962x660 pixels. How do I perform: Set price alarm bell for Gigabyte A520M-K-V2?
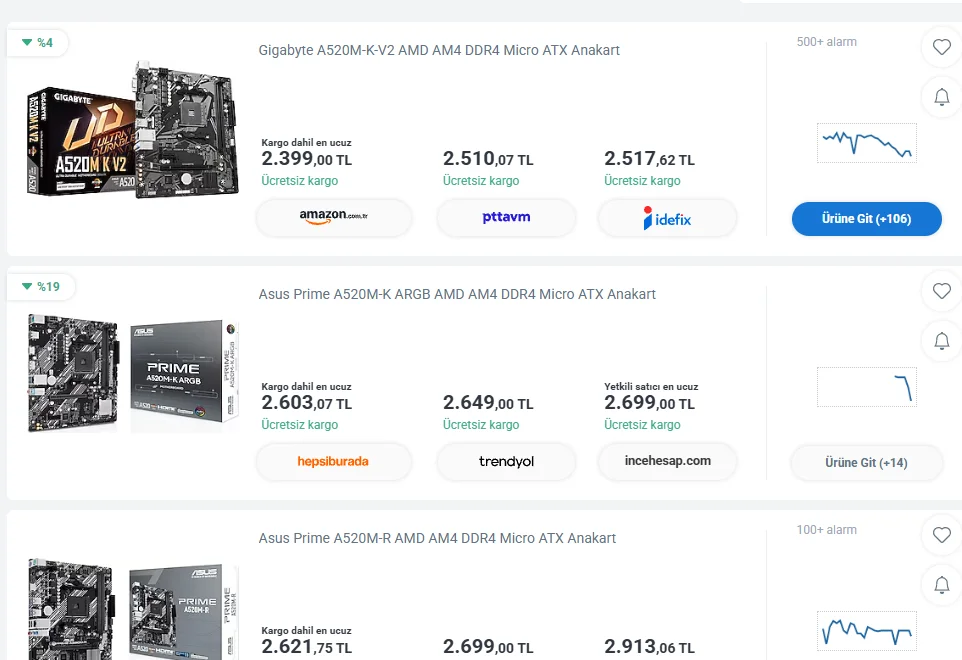(x=941, y=97)
